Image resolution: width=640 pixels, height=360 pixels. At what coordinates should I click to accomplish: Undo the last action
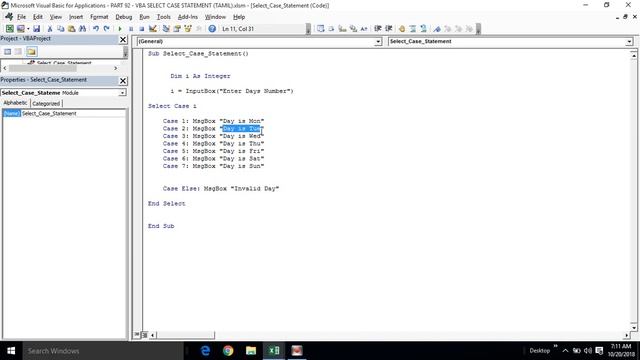pyautogui.click(x=96, y=29)
